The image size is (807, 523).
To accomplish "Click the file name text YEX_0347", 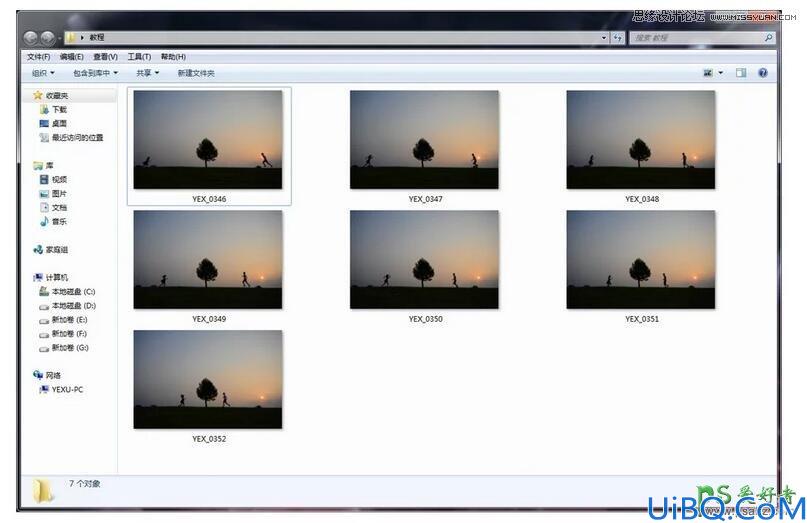I will [x=426, y=199].
